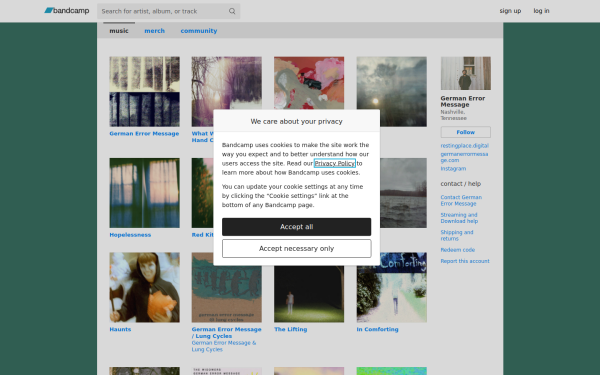This screenshot has width=600, height=375.
Task: Choose Accept necessary only
Action: [297, 248]
